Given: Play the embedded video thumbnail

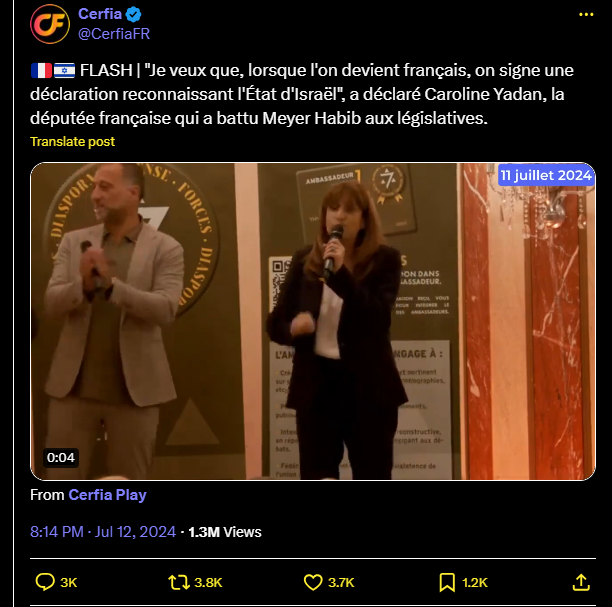Looking at the screenshot, I should pos(313,321).
